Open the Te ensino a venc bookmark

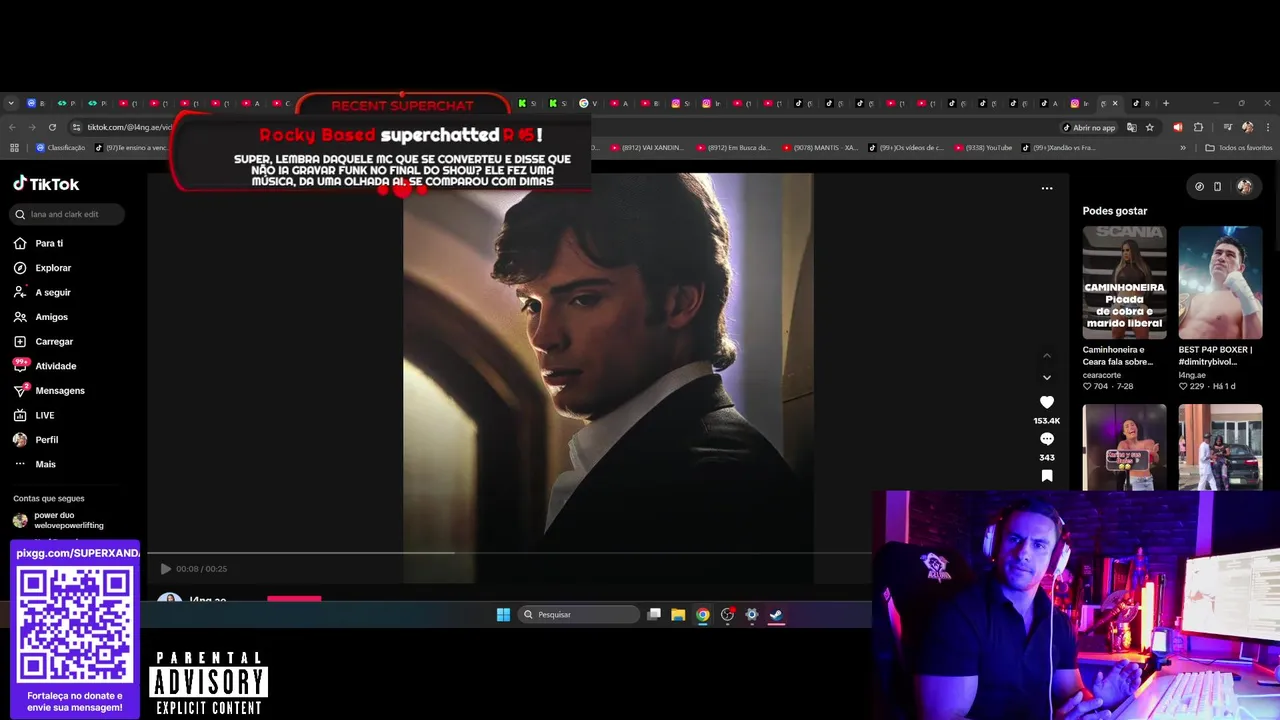tap(131, 148)
